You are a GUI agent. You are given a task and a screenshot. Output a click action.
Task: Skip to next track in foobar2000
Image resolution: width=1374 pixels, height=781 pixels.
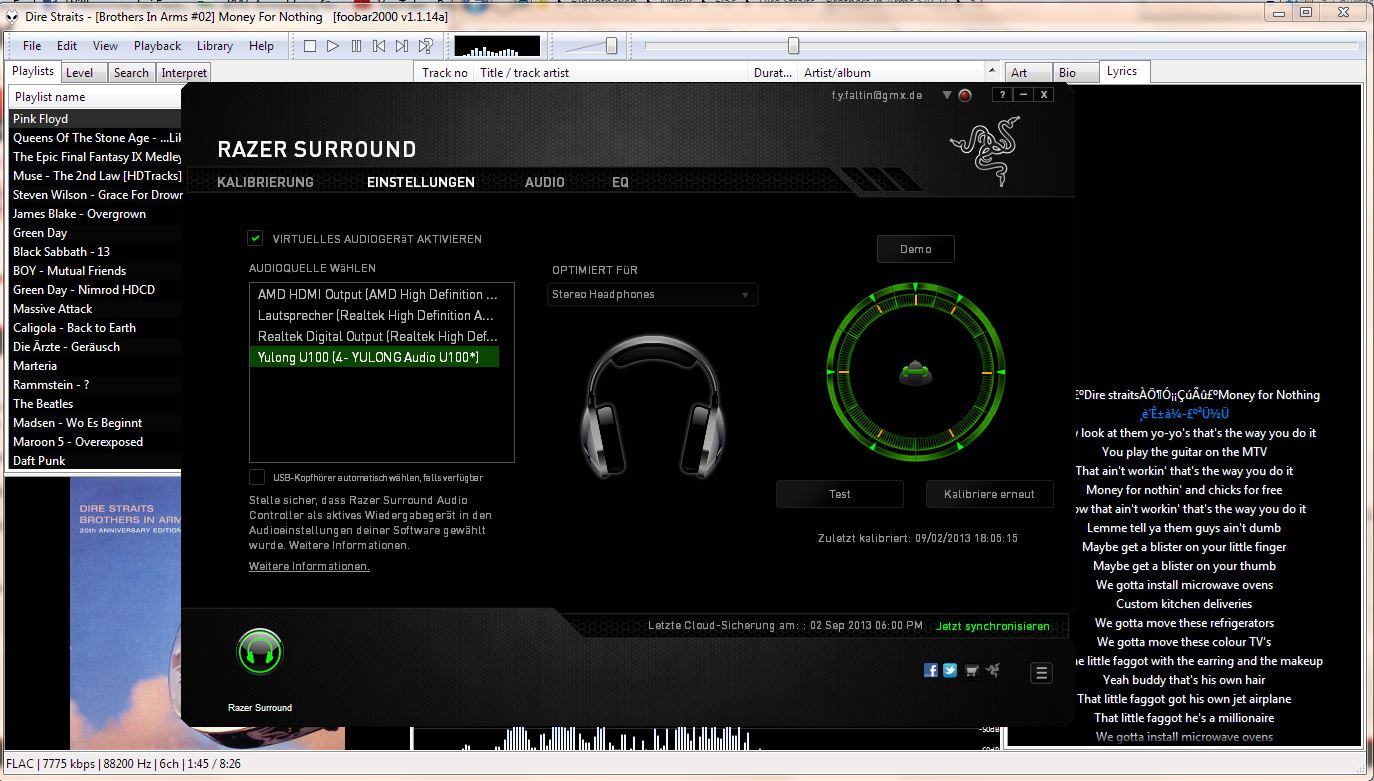pyautogui.click(x=402, y=46)
